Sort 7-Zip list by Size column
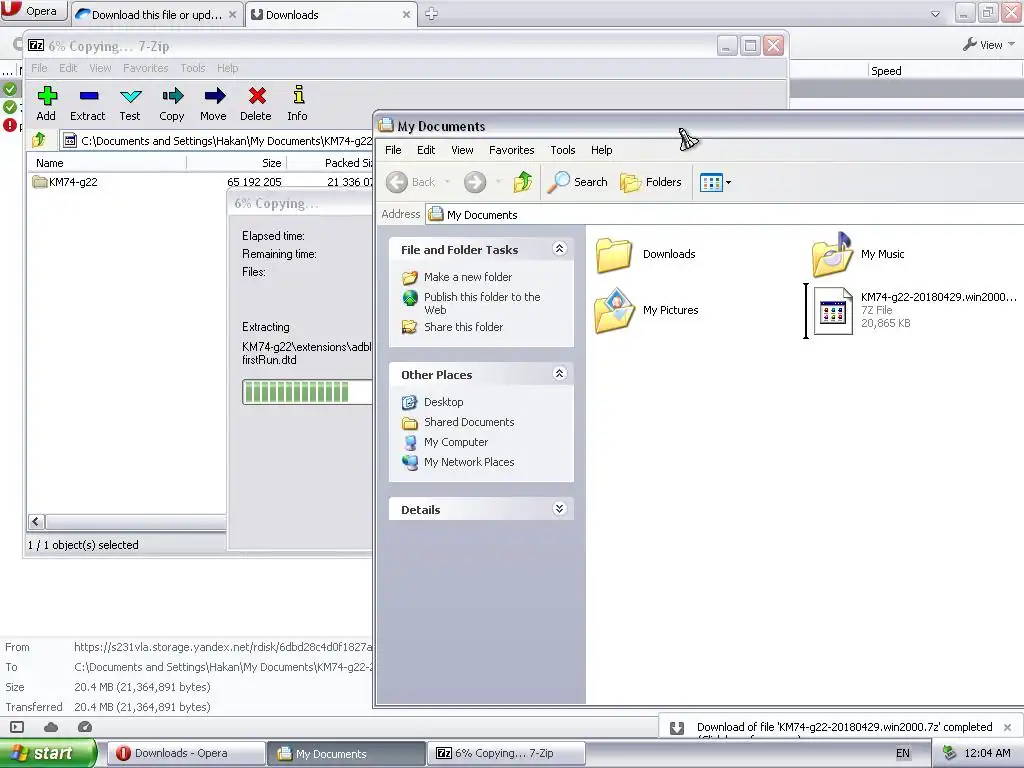Screen dimensions: 1024x768 coord(236,163)
